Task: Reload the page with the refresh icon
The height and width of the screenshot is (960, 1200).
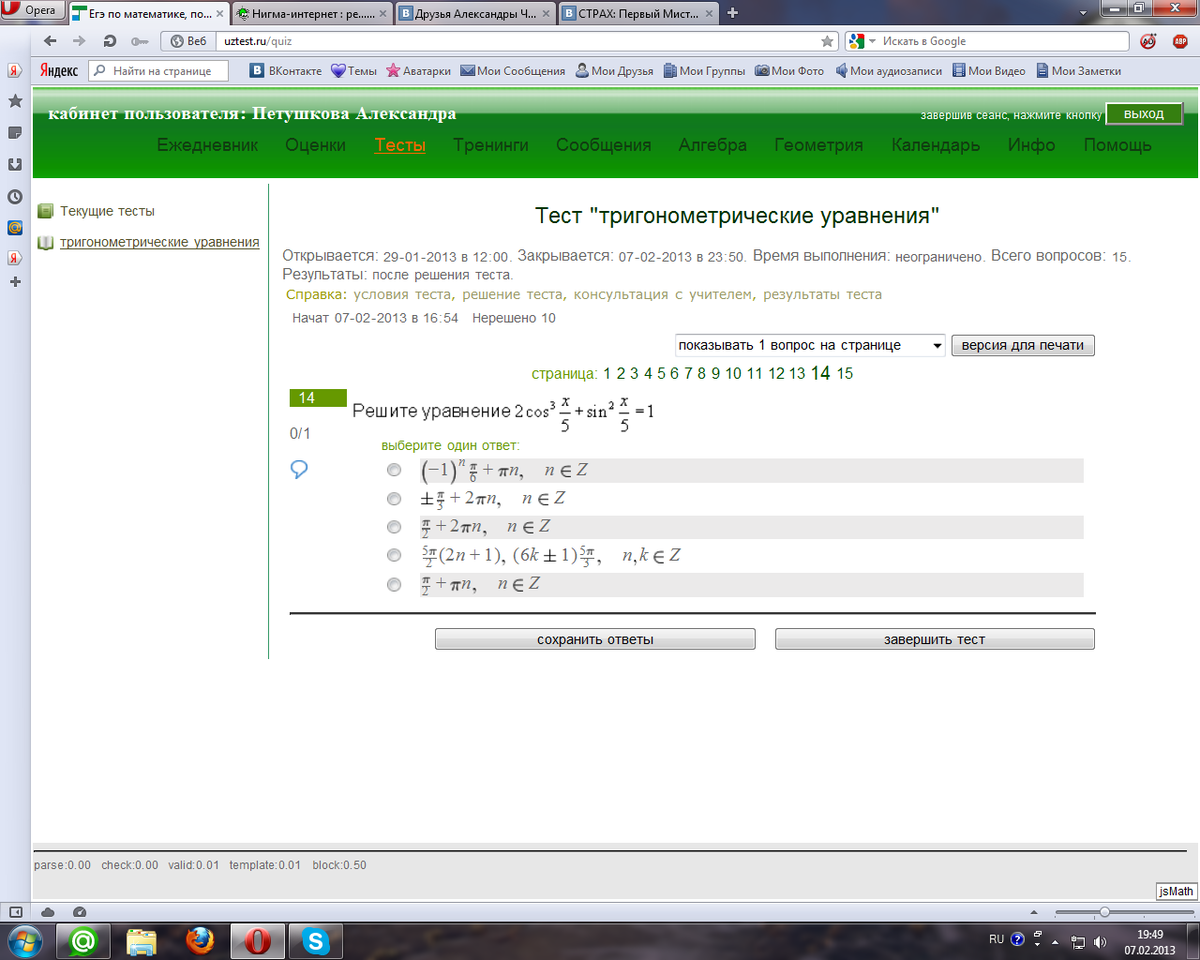Action: 110,41
